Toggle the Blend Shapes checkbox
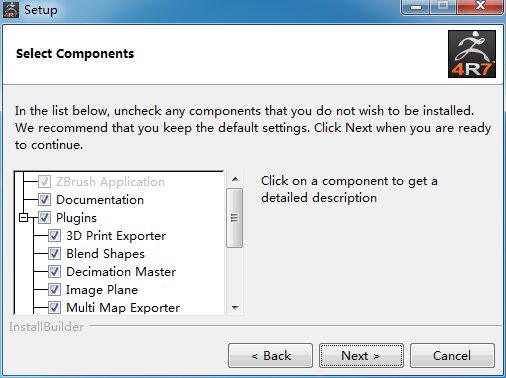This screenshot has height=378, width=506. click(54, 254)
